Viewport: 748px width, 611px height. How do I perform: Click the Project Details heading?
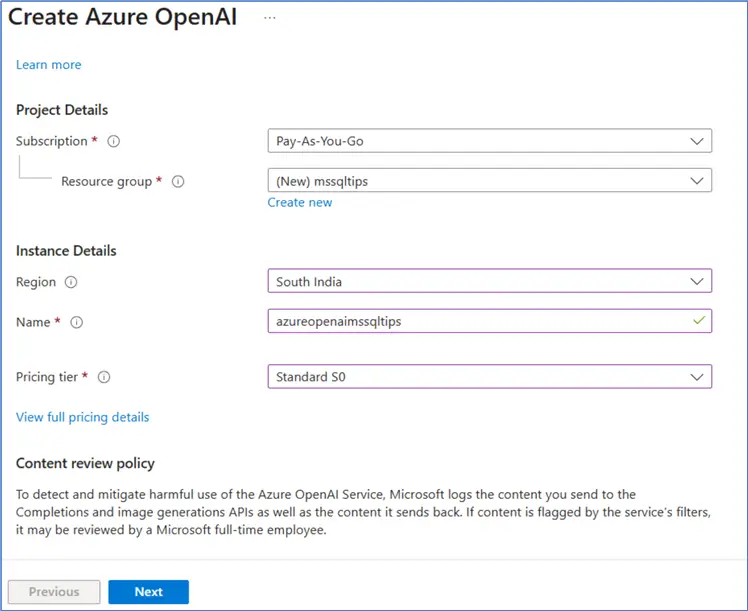click(62, 110)
